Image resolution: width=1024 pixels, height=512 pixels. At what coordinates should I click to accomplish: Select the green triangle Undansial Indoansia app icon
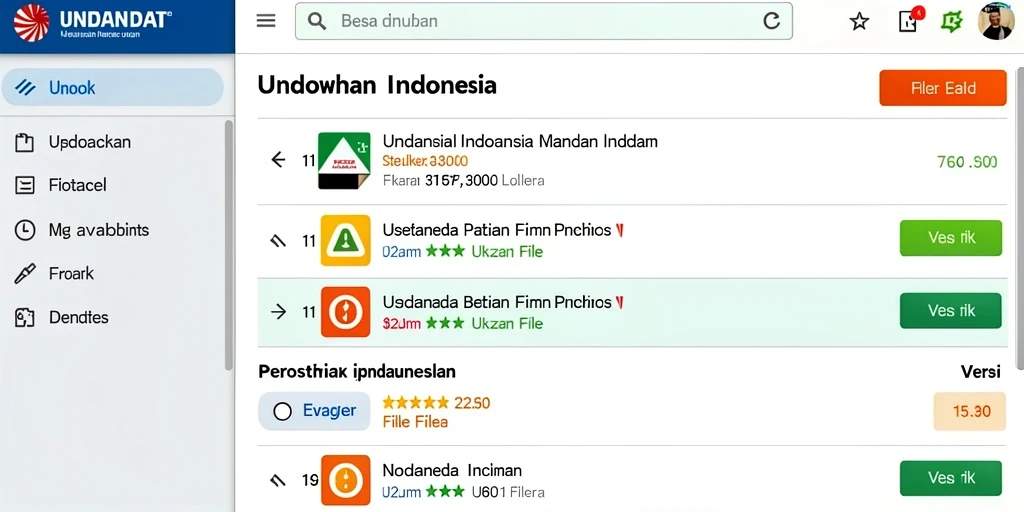tap(344, 161)
